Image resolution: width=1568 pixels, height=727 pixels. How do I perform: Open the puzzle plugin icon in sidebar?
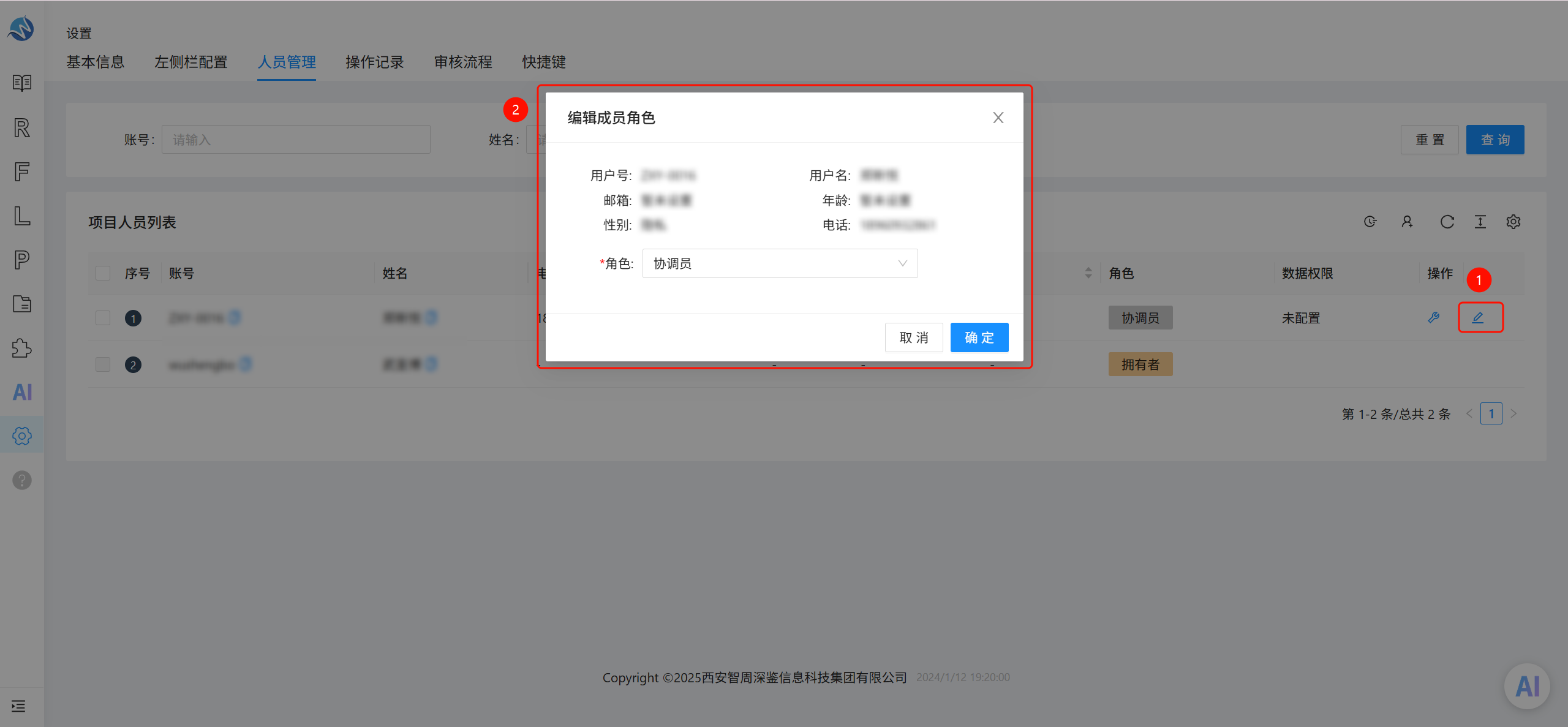click(x=22, y=348)
